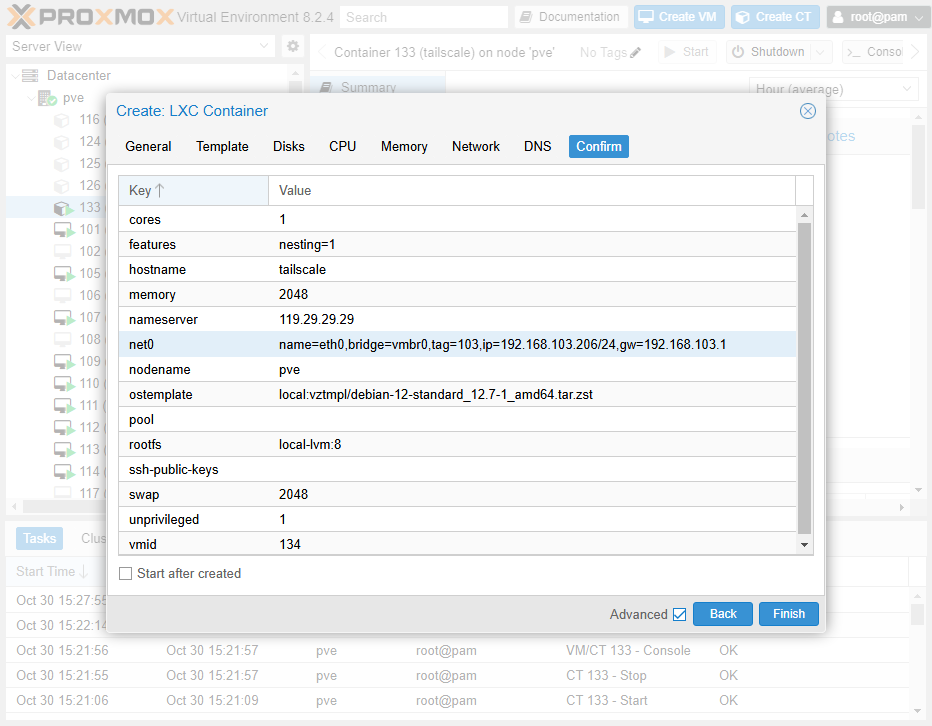Select stopped VM 102 icon

(62, 252)
